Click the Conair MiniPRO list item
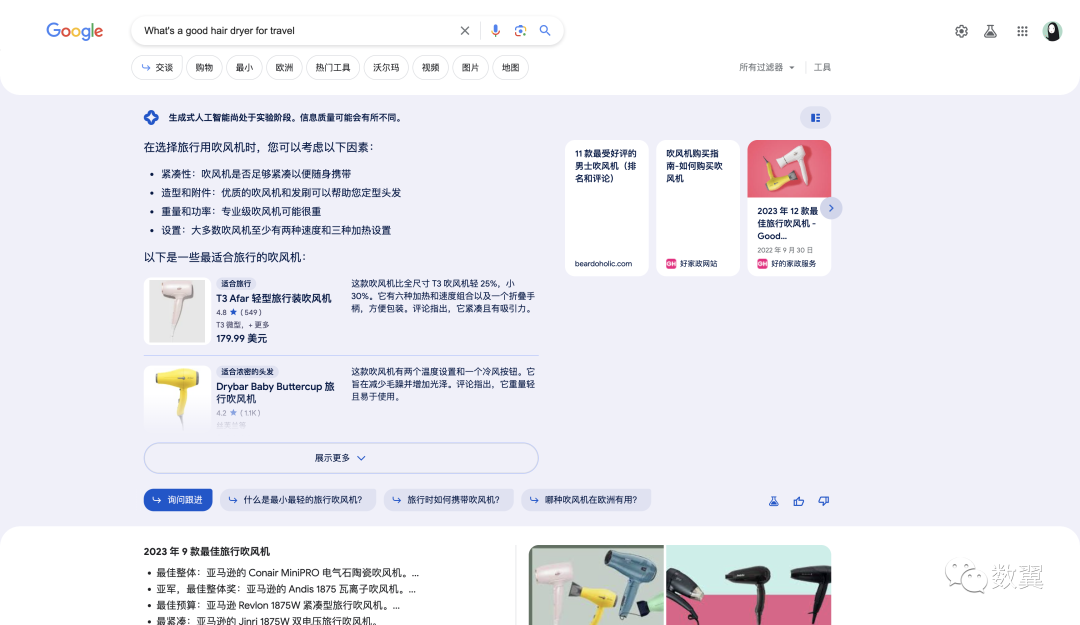Viewport: 1080px width, 625px height. coord(287,573)
